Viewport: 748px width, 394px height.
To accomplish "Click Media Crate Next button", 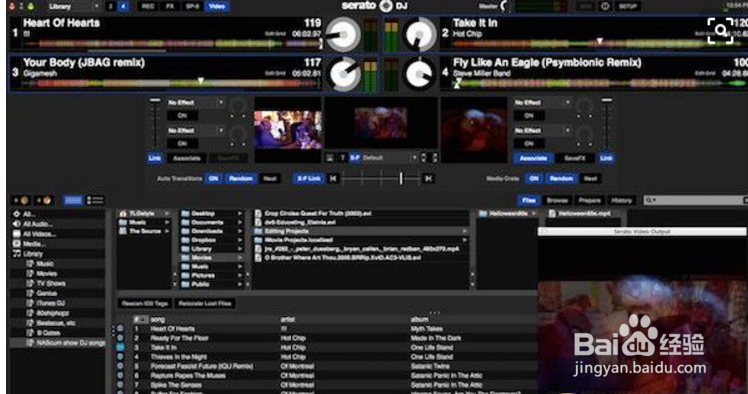I will (x=590, y=178).
